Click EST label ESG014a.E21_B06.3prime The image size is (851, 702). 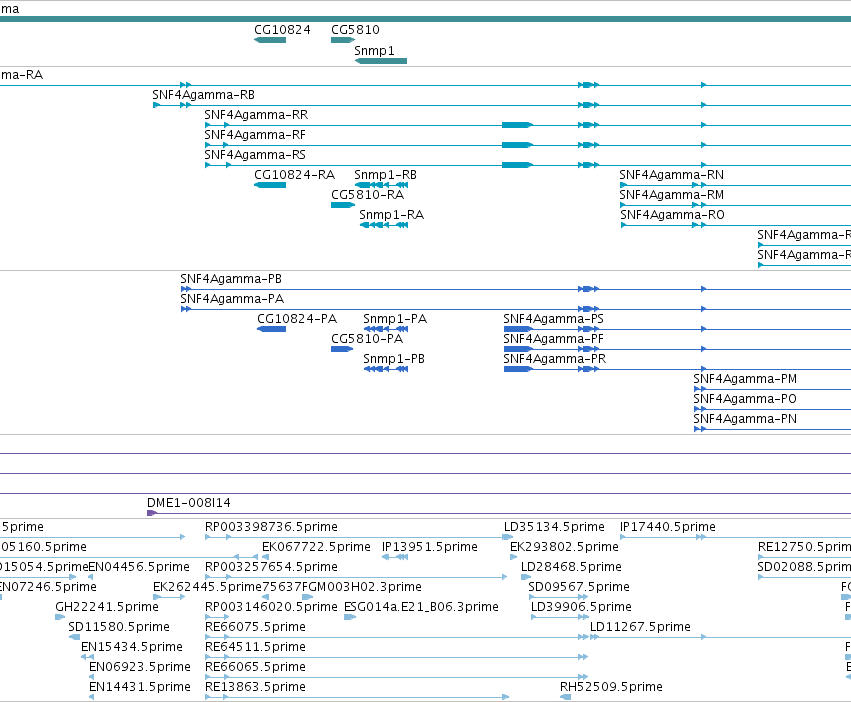[x=422, y=608]
